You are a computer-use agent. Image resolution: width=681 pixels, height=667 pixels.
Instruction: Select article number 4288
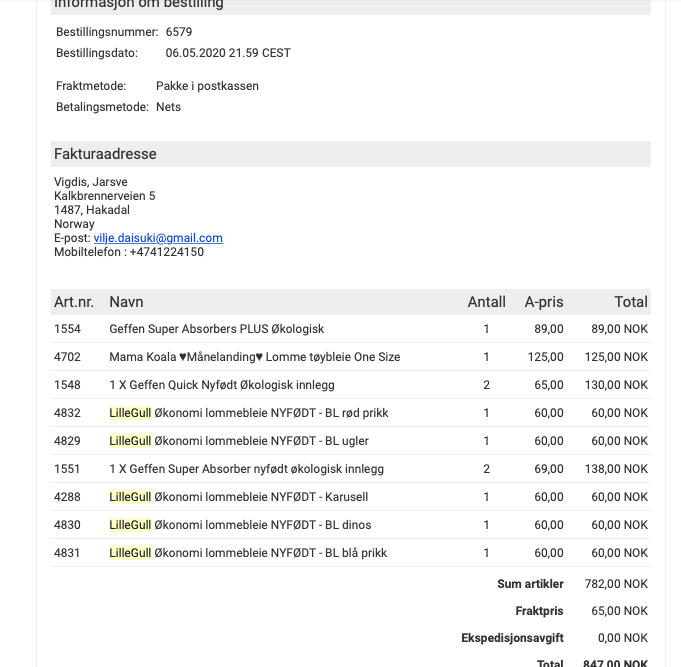pyautogui.click(x=67, y=497)
